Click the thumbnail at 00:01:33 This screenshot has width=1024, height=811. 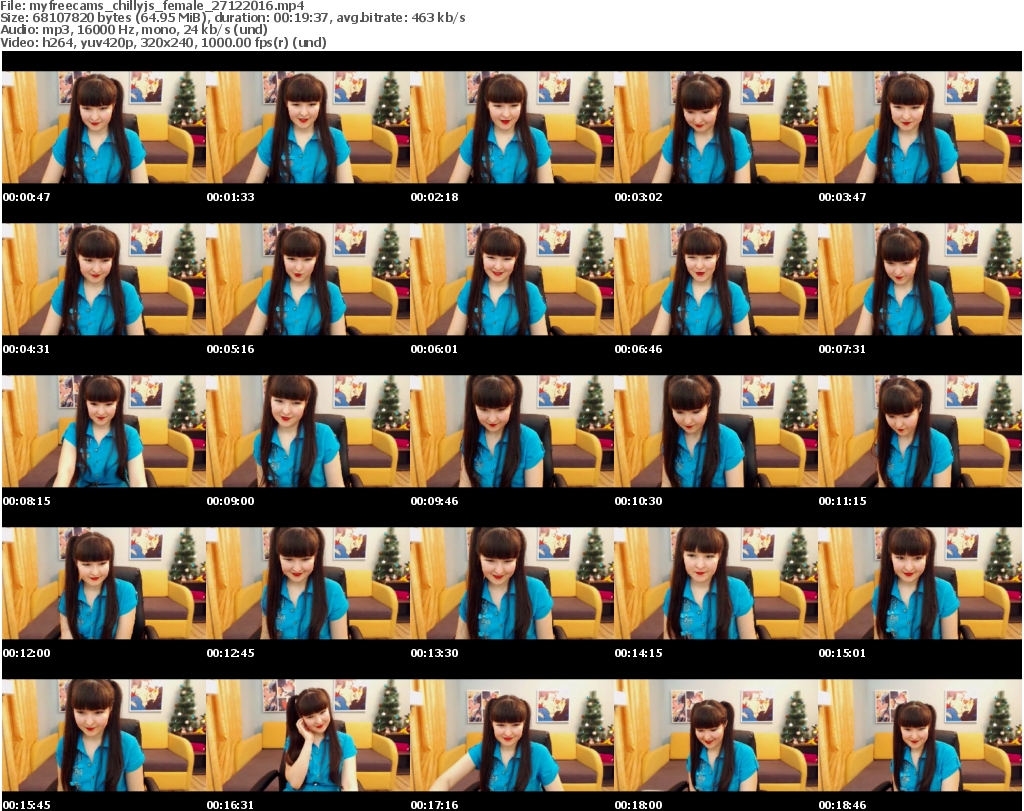pyautogui.click(x=308, y=127)
